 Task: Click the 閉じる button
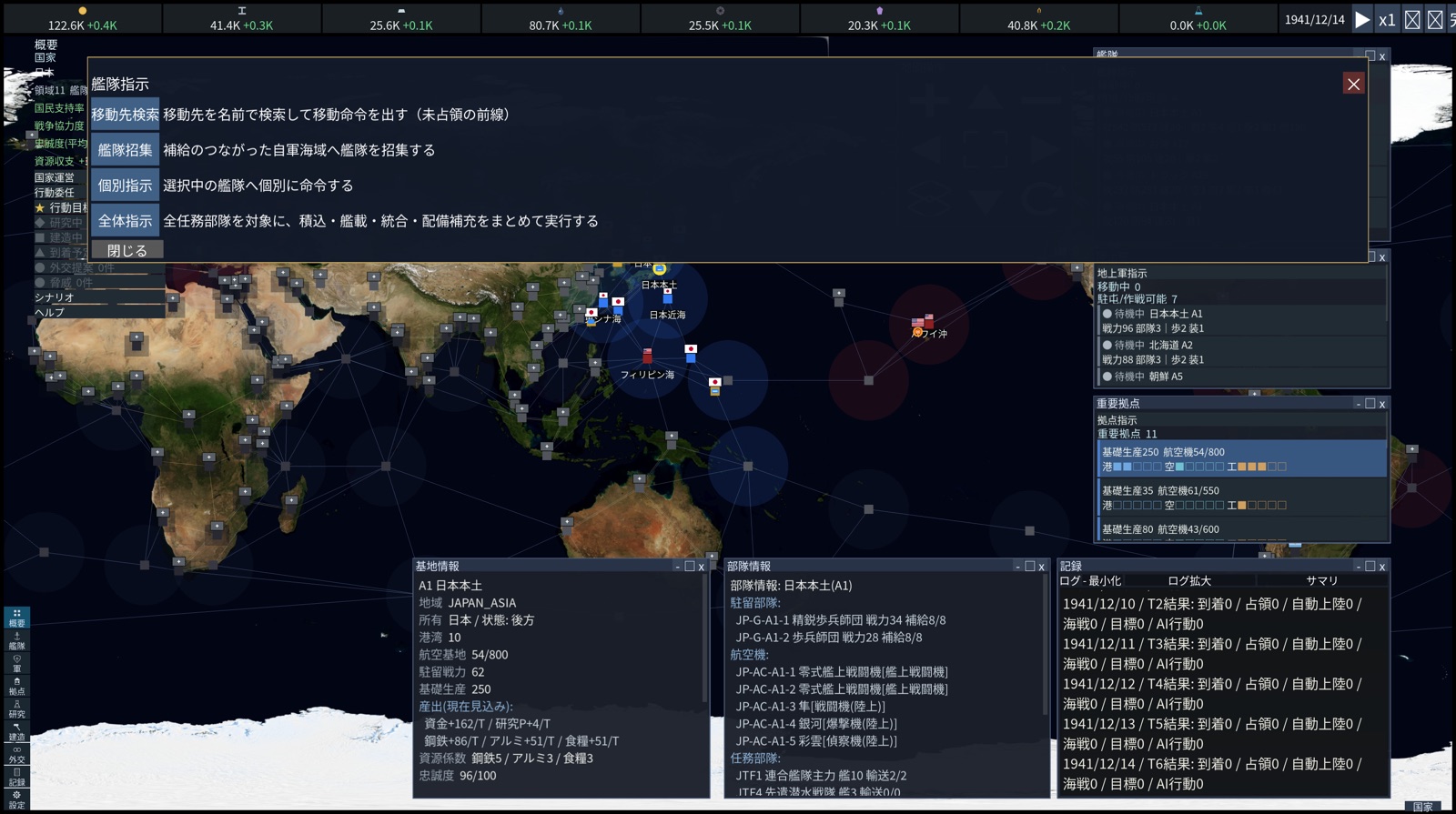126,250
